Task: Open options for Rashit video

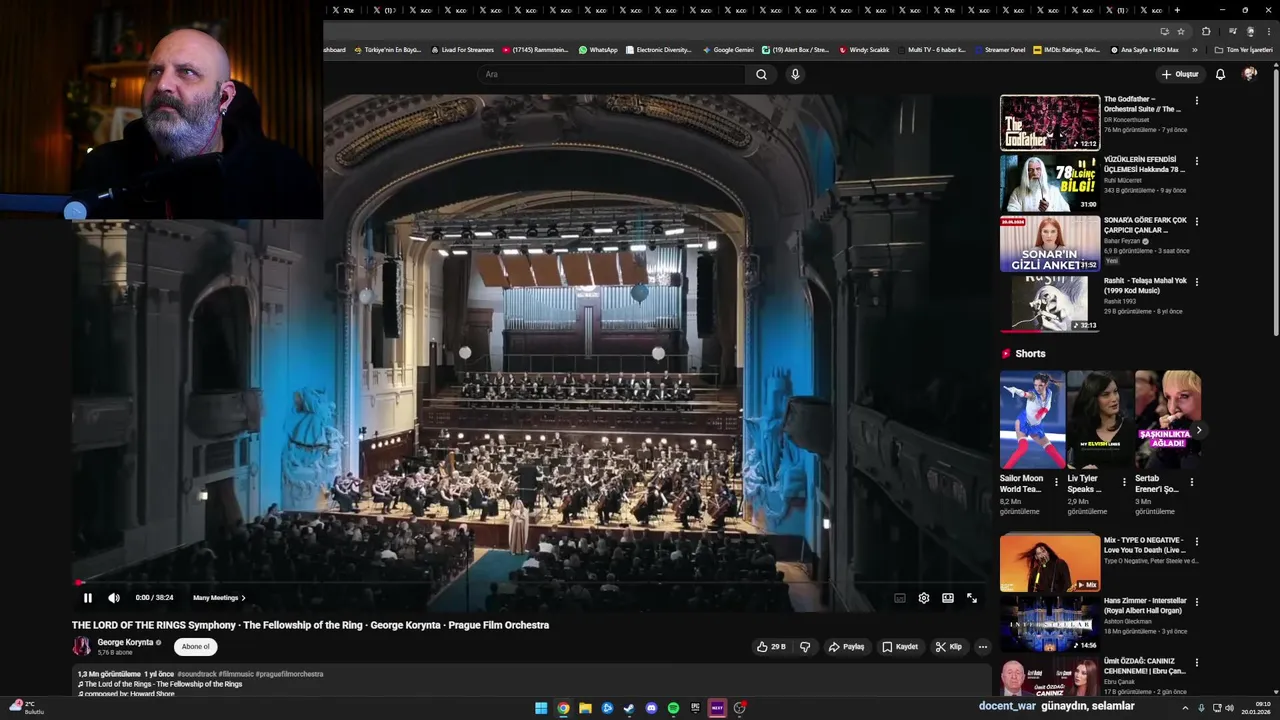Action: tap(1196, 282)
